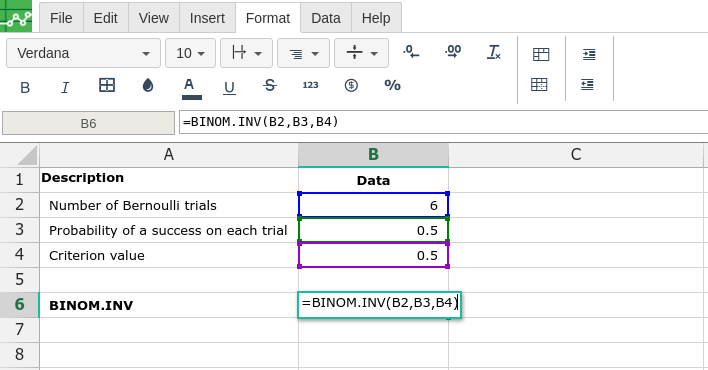Toggle italic text style
The image size is (708, 370).
pos(65,87)
